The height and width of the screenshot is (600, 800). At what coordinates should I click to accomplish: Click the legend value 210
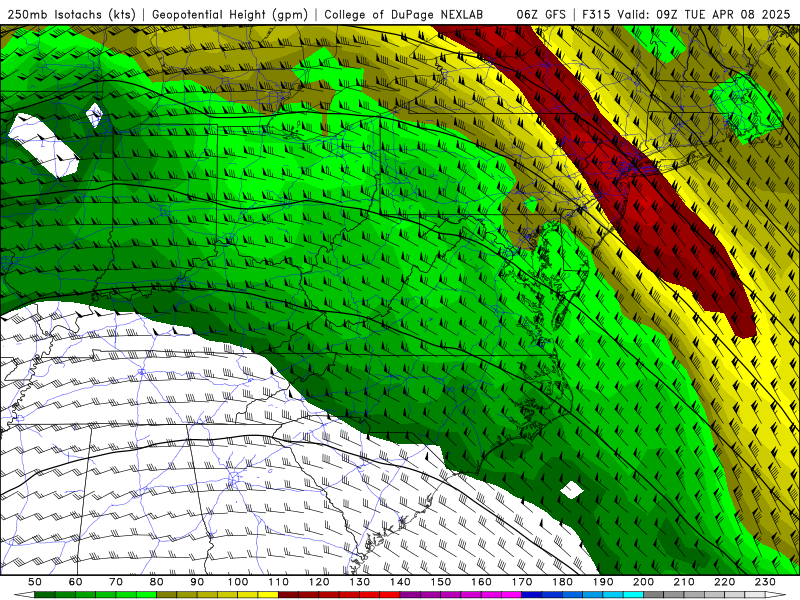pos(684,582)
